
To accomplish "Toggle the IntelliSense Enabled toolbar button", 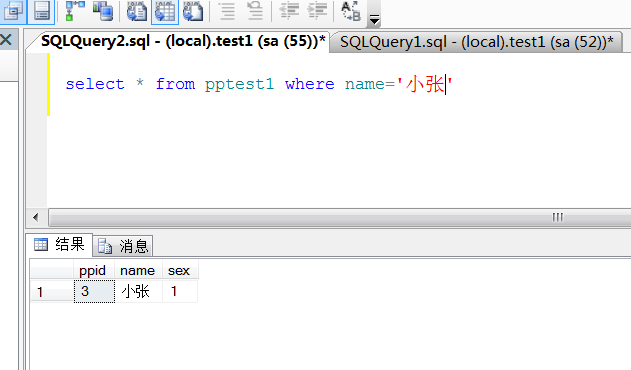I will point(42,11).
